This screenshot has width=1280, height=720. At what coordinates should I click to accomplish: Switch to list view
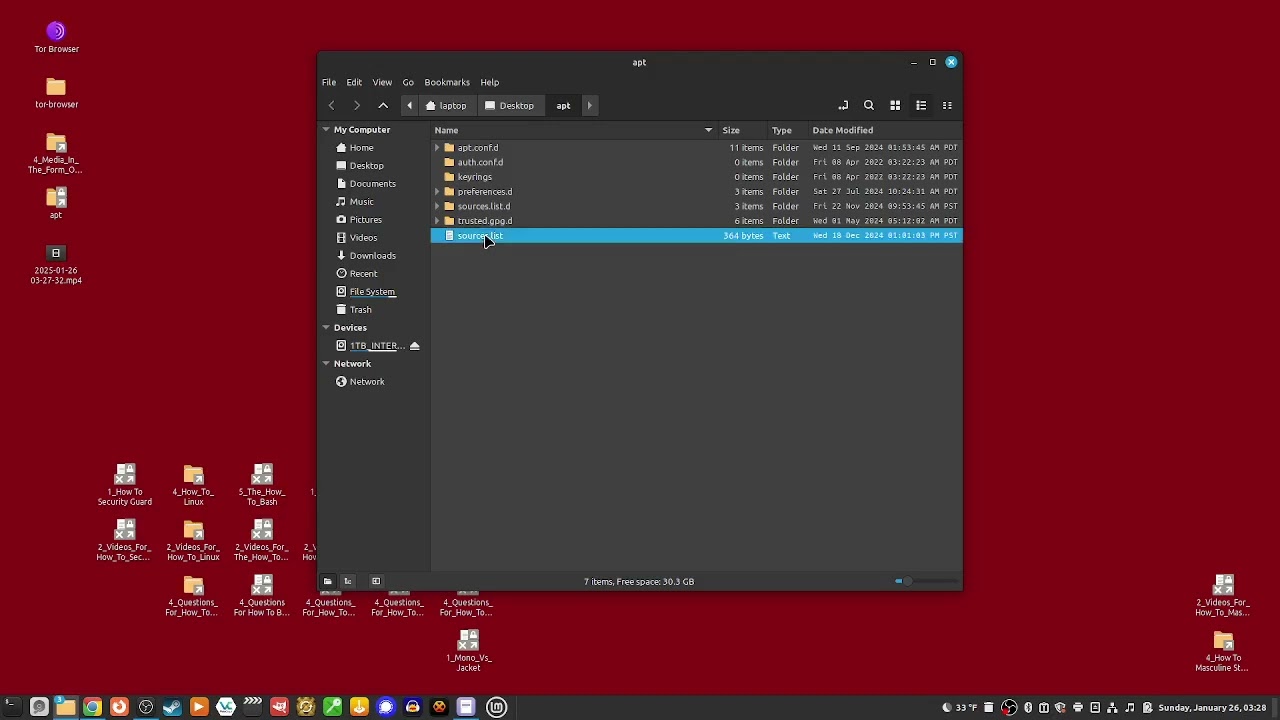point(921,105)
